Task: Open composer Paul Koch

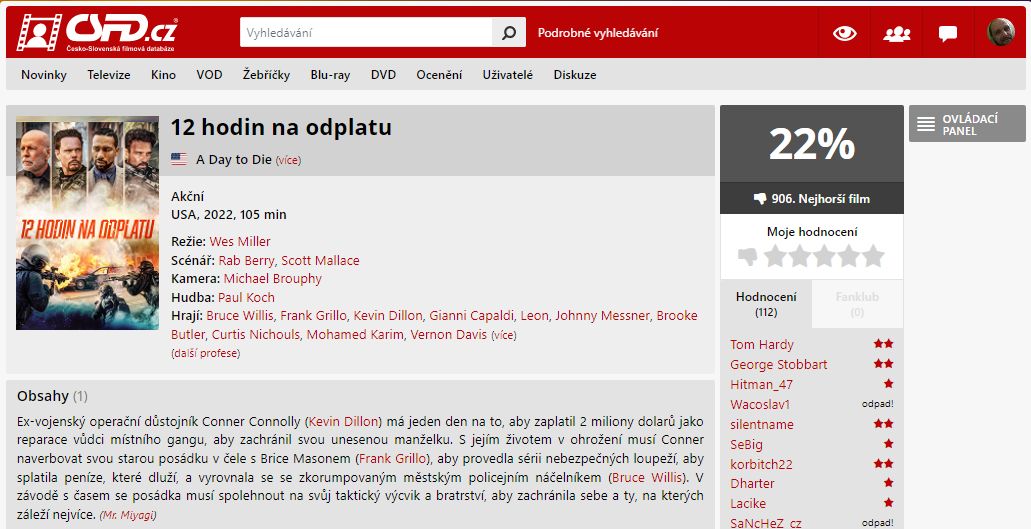Action: click(247, 297)
